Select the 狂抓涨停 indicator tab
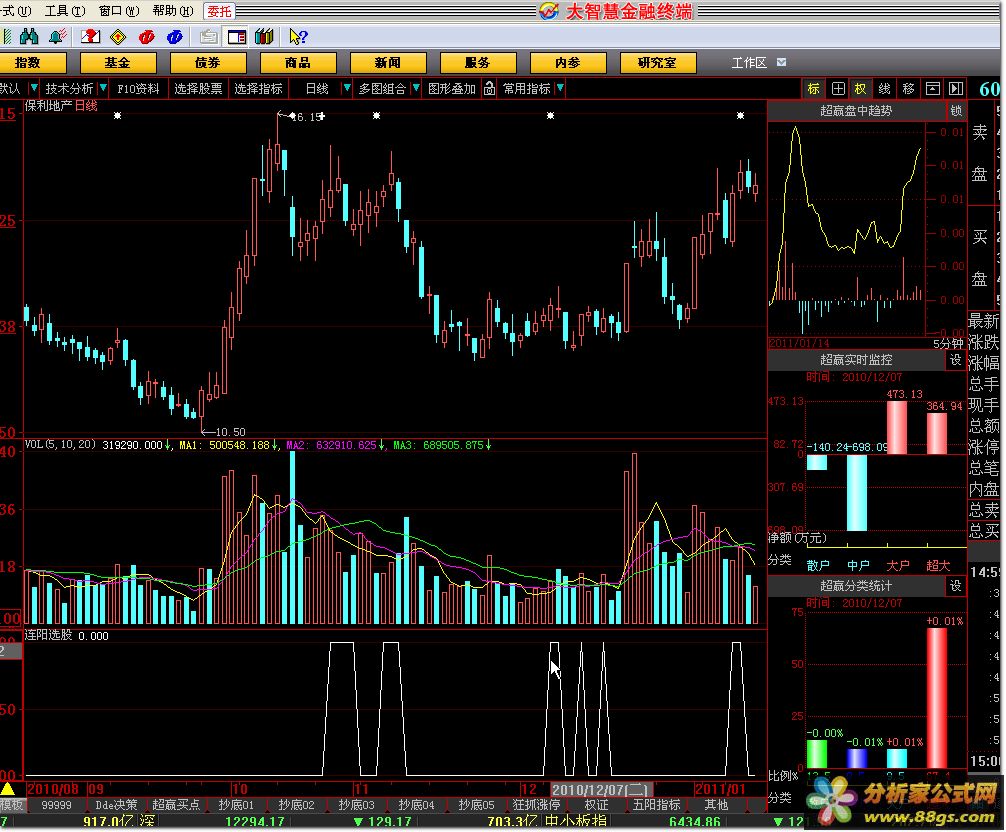1006x832 pixels. coord(536,804)
